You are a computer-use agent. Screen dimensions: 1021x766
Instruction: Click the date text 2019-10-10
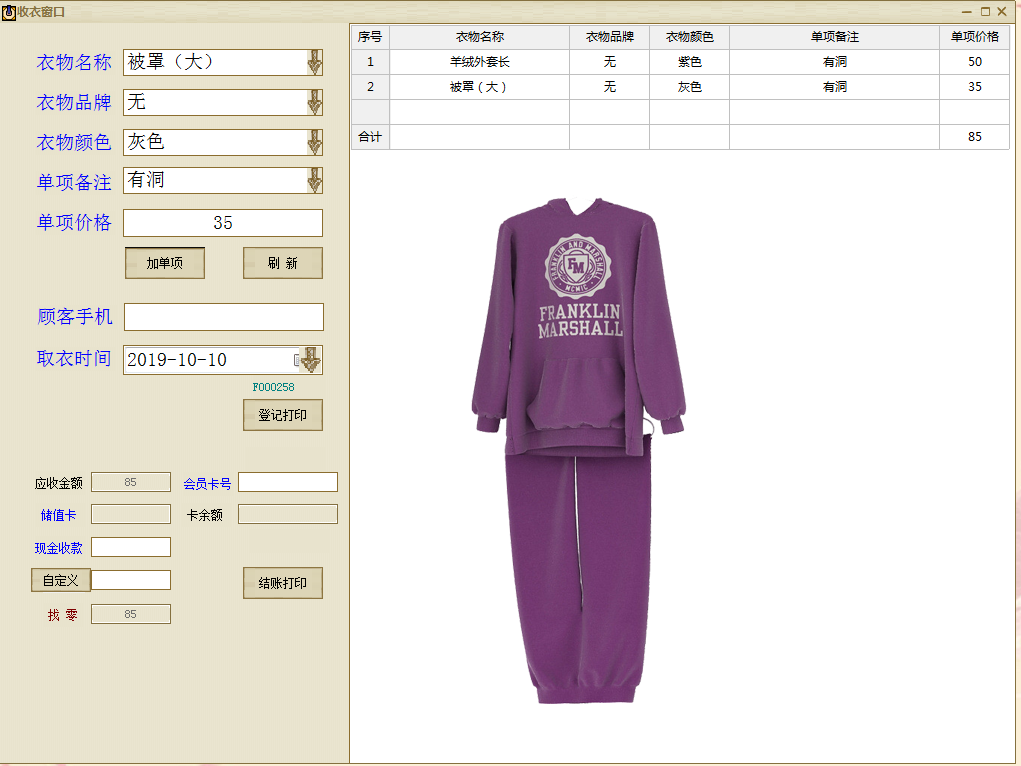point(177,360)
